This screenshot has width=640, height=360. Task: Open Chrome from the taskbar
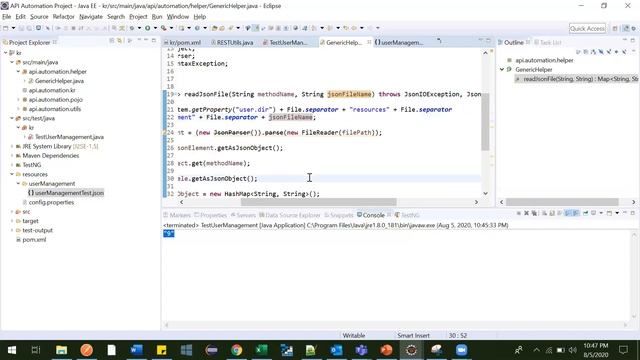tap(236, 350)
